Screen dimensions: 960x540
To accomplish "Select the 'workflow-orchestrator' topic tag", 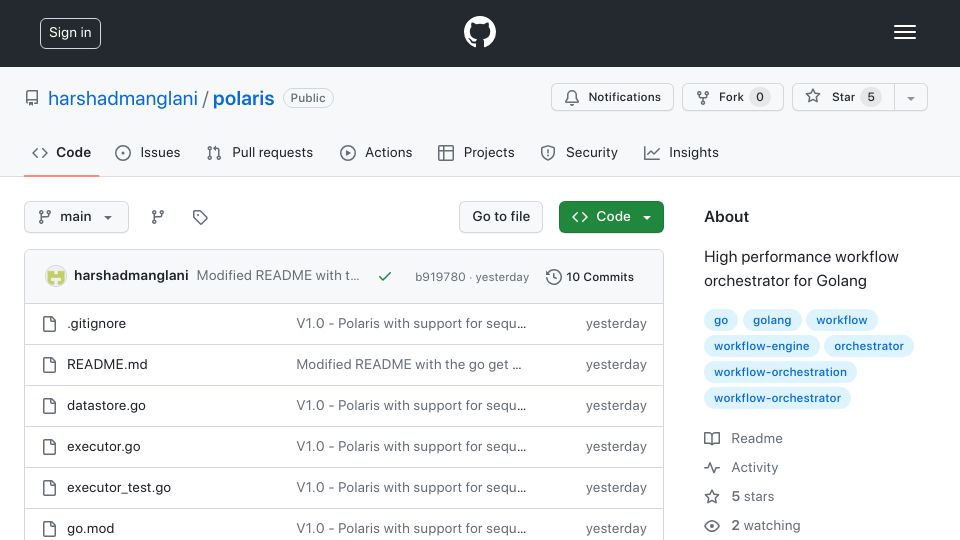I will [777, 398].
